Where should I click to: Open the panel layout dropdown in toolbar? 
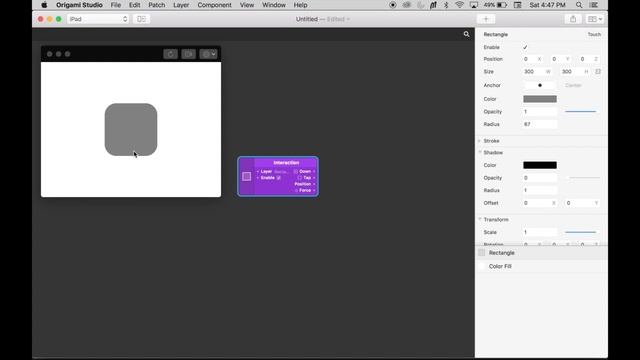pos(594,19)
